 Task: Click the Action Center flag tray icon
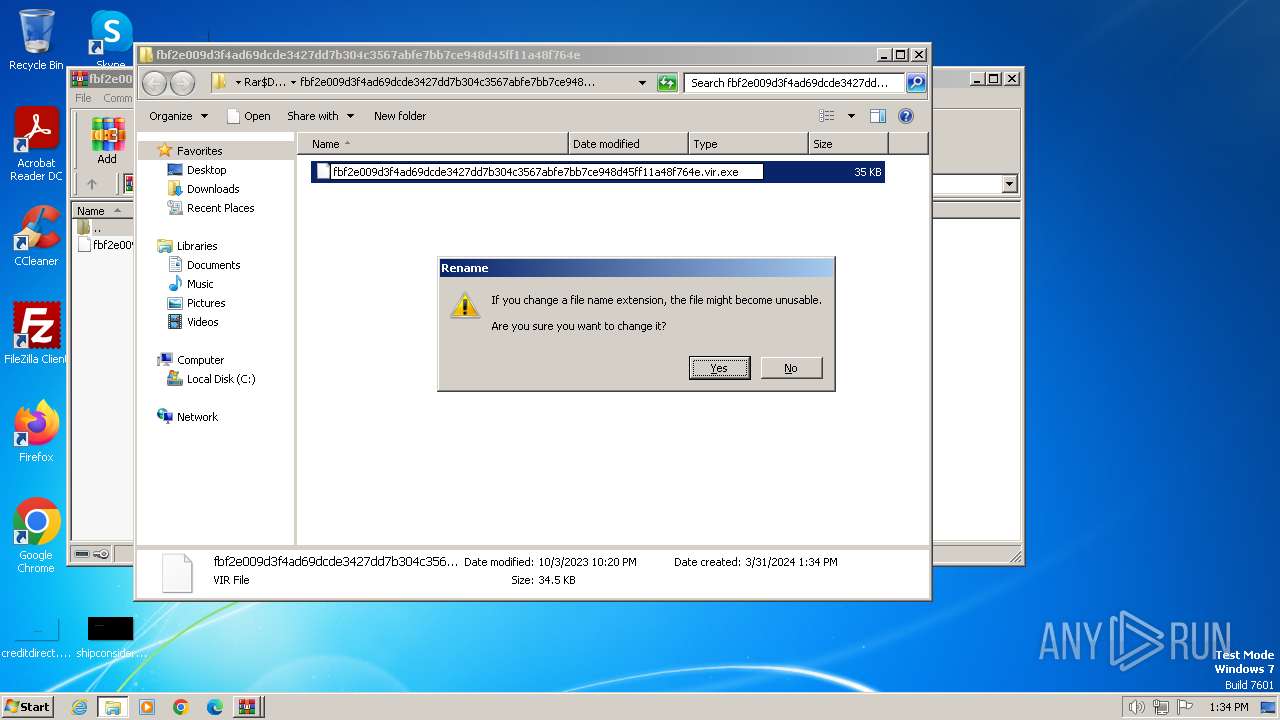point(1184,707)
